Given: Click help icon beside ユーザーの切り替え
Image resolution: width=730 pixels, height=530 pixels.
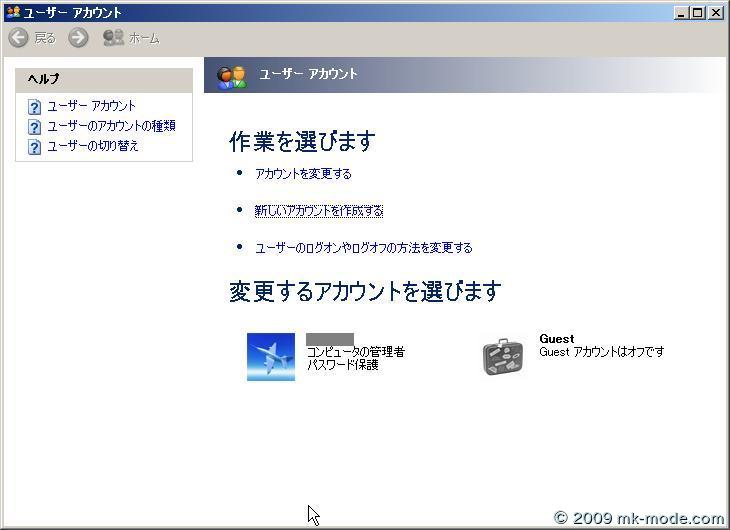Looking at the screenshot, I should point(34,147).
